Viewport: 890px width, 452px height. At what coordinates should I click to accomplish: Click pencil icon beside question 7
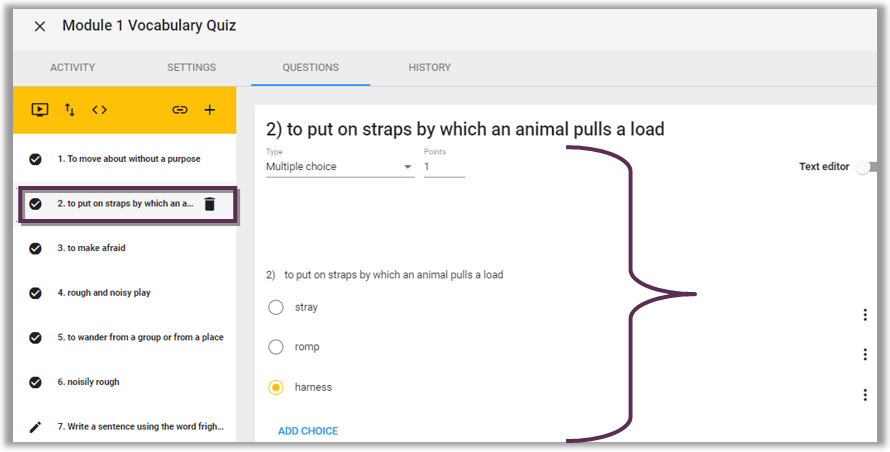[35, 426]
